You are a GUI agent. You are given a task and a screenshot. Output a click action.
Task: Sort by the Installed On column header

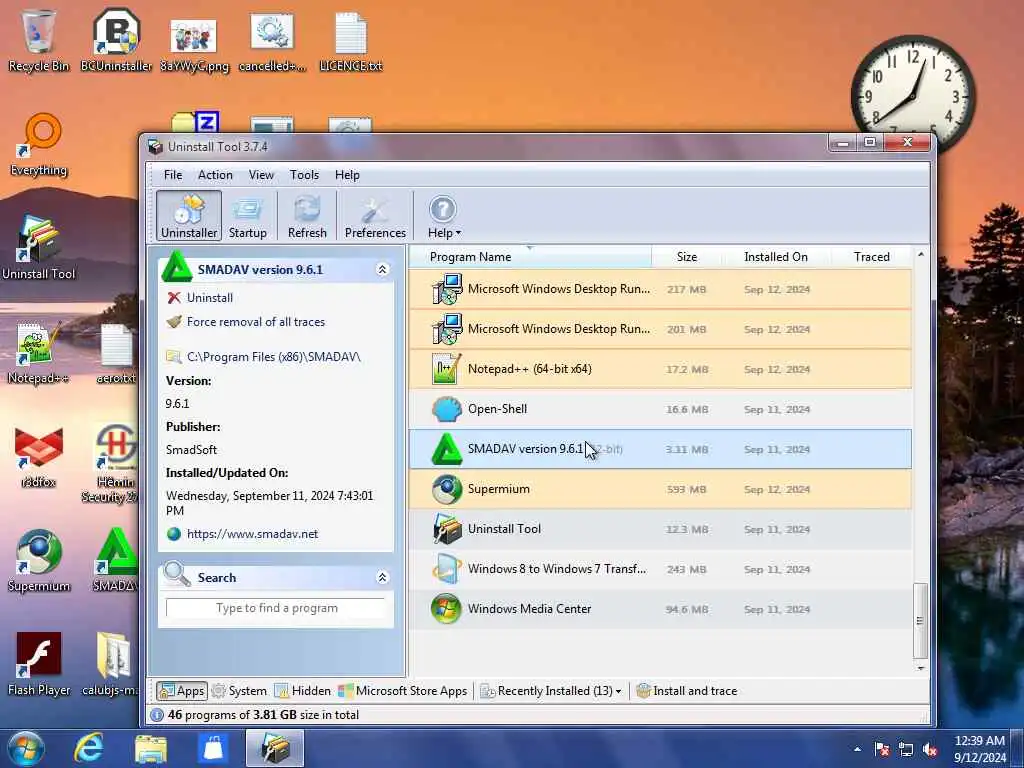pyautogui.click(x=776, y=257)
